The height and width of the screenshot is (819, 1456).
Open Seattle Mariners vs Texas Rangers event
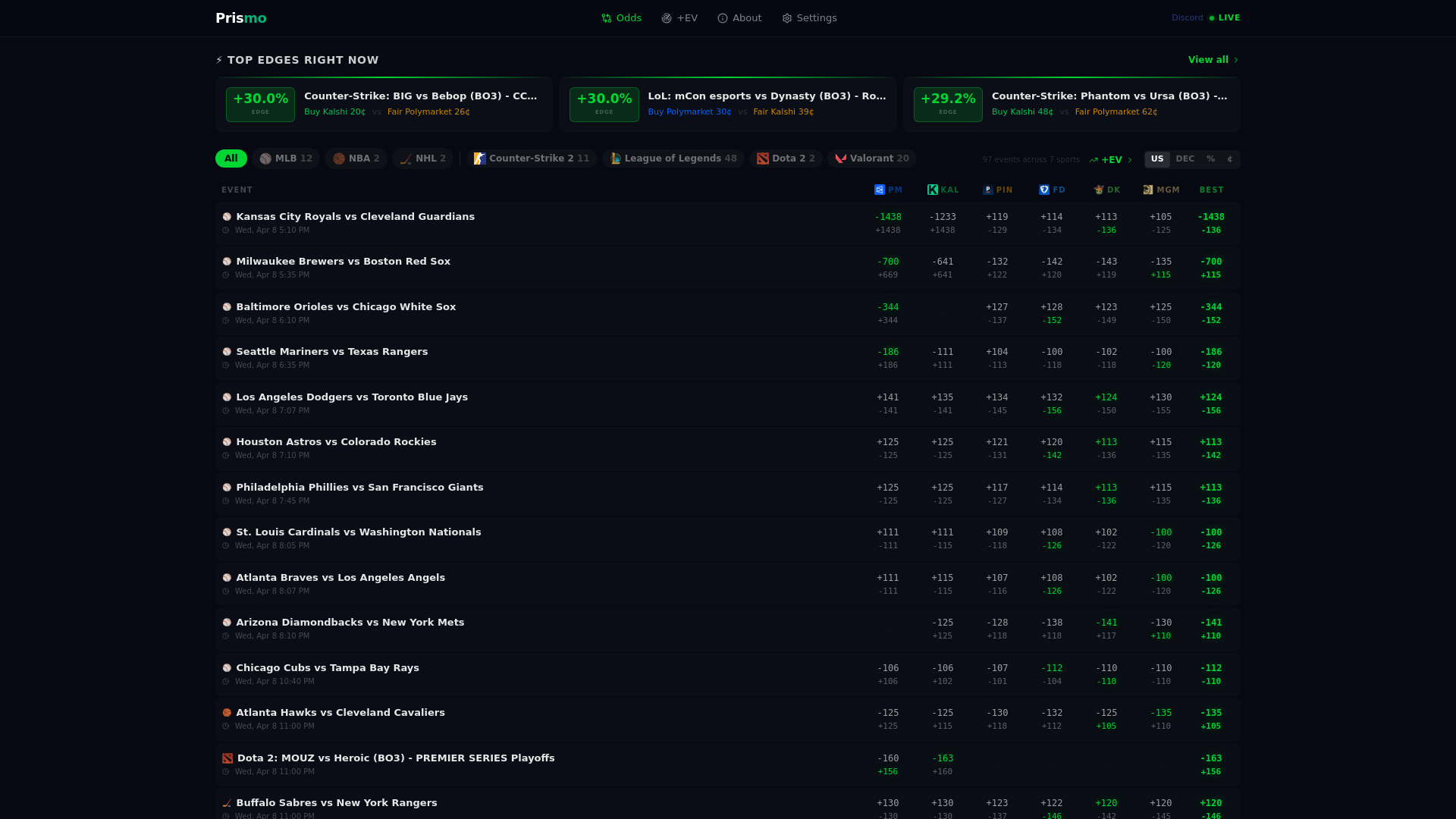728,358
